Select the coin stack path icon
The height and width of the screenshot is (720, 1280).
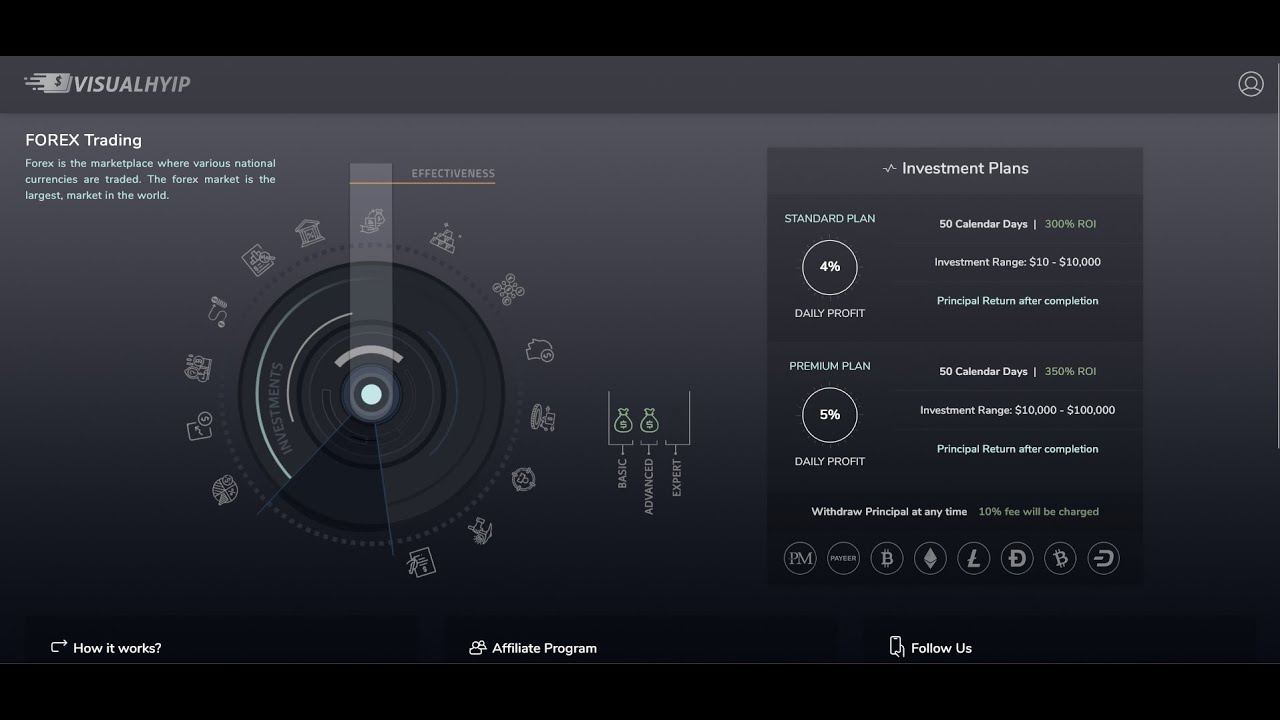click(x=217, y=311)
